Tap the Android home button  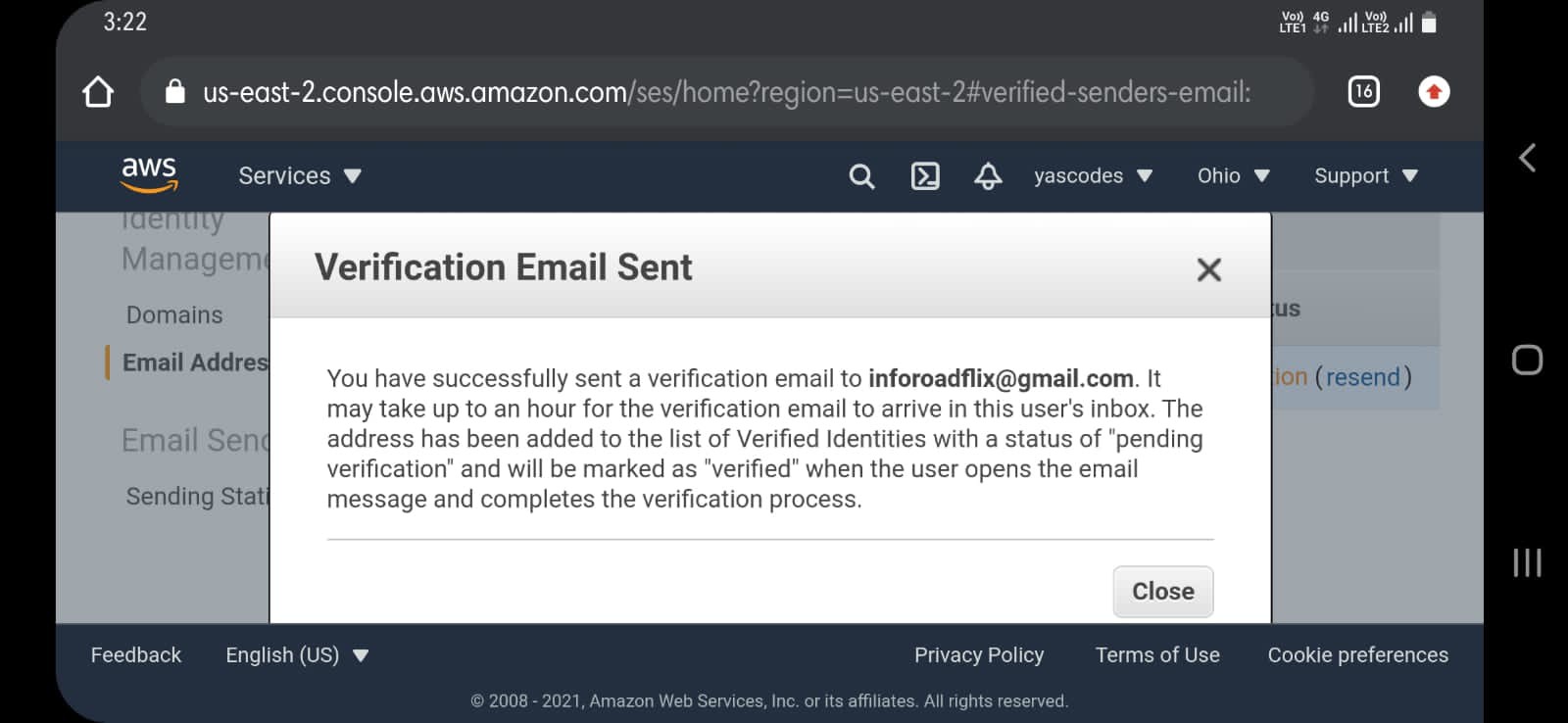pos(1527,360)
